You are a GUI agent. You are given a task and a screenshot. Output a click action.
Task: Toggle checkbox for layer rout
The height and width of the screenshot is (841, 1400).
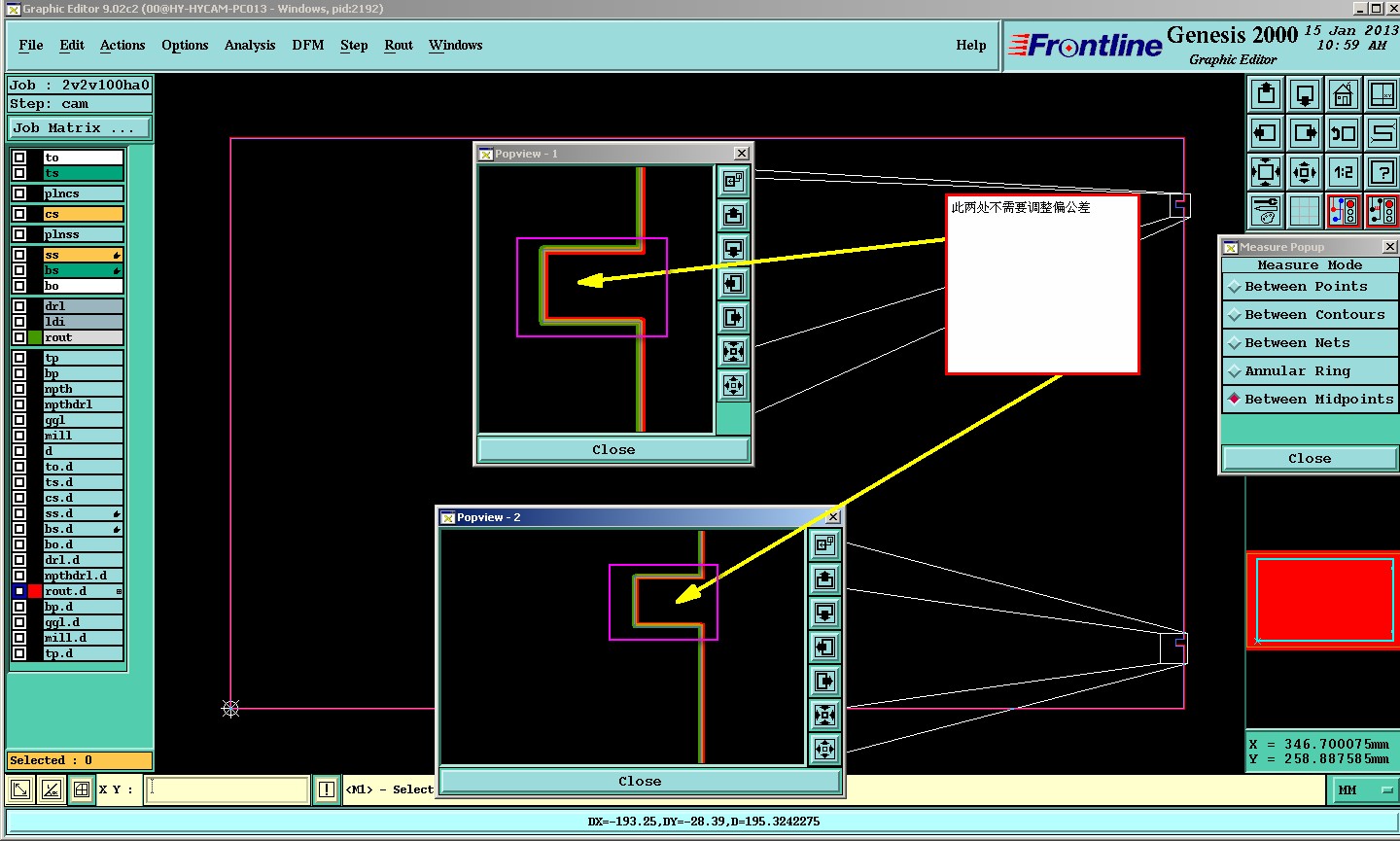[x=19, y=337]
